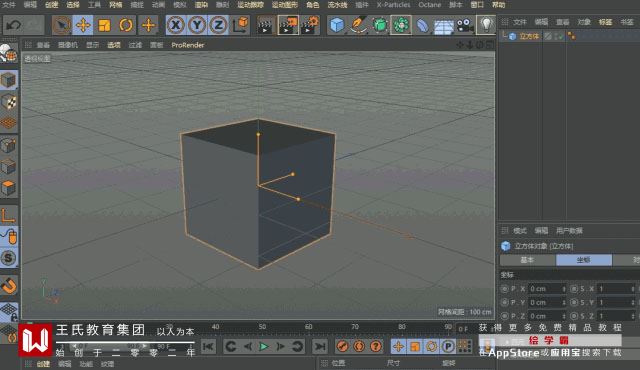Render to Picture Viewer icon
The height and width of the screenshot is (370, 640).
(x=288, y=25)
